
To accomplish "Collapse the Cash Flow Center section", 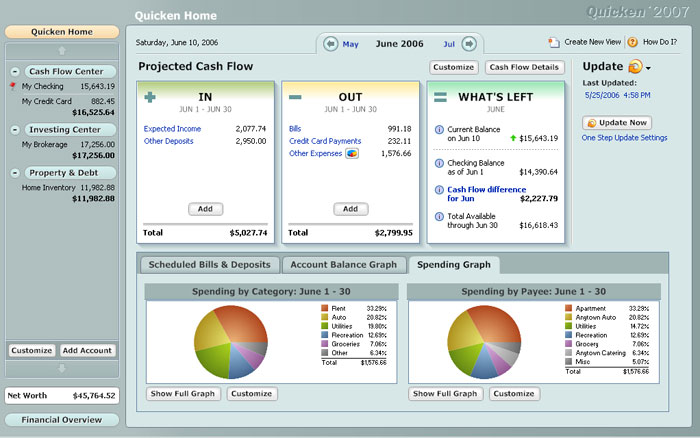I will coord(15,71).
